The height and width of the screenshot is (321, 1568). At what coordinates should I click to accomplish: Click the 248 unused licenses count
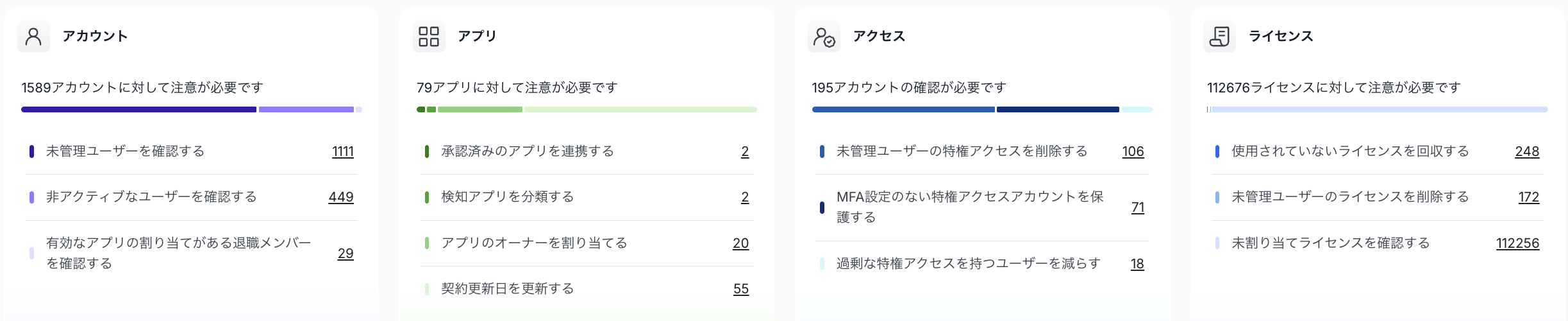point(1527,152)
